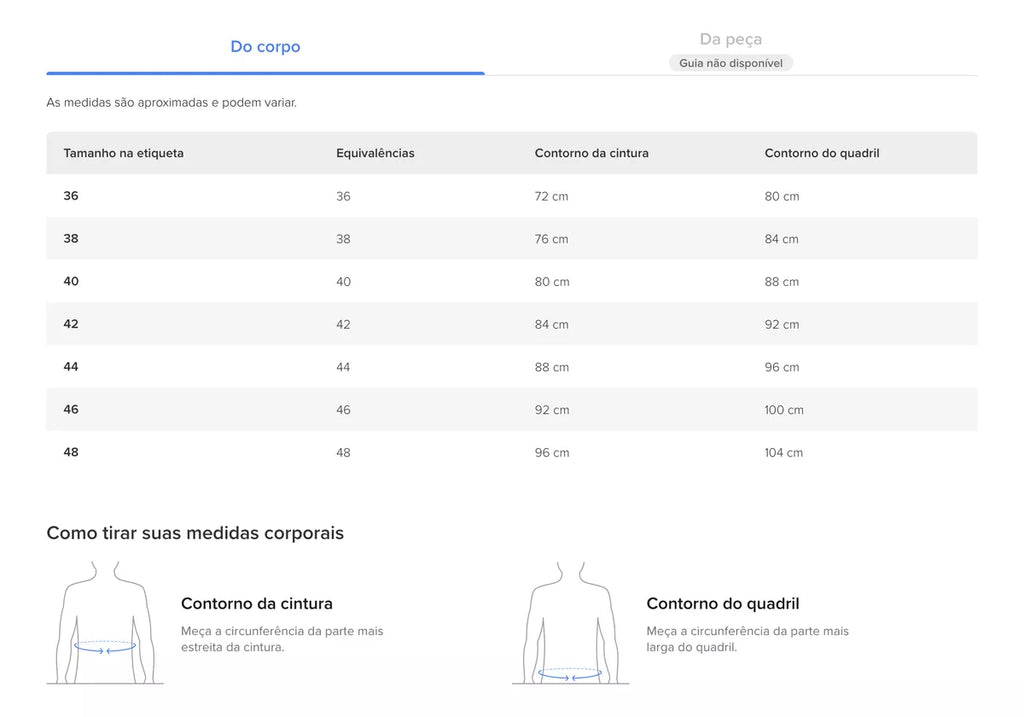Select the Do corpo tab
1024x717 pixels.
click(x=265, y=46)
